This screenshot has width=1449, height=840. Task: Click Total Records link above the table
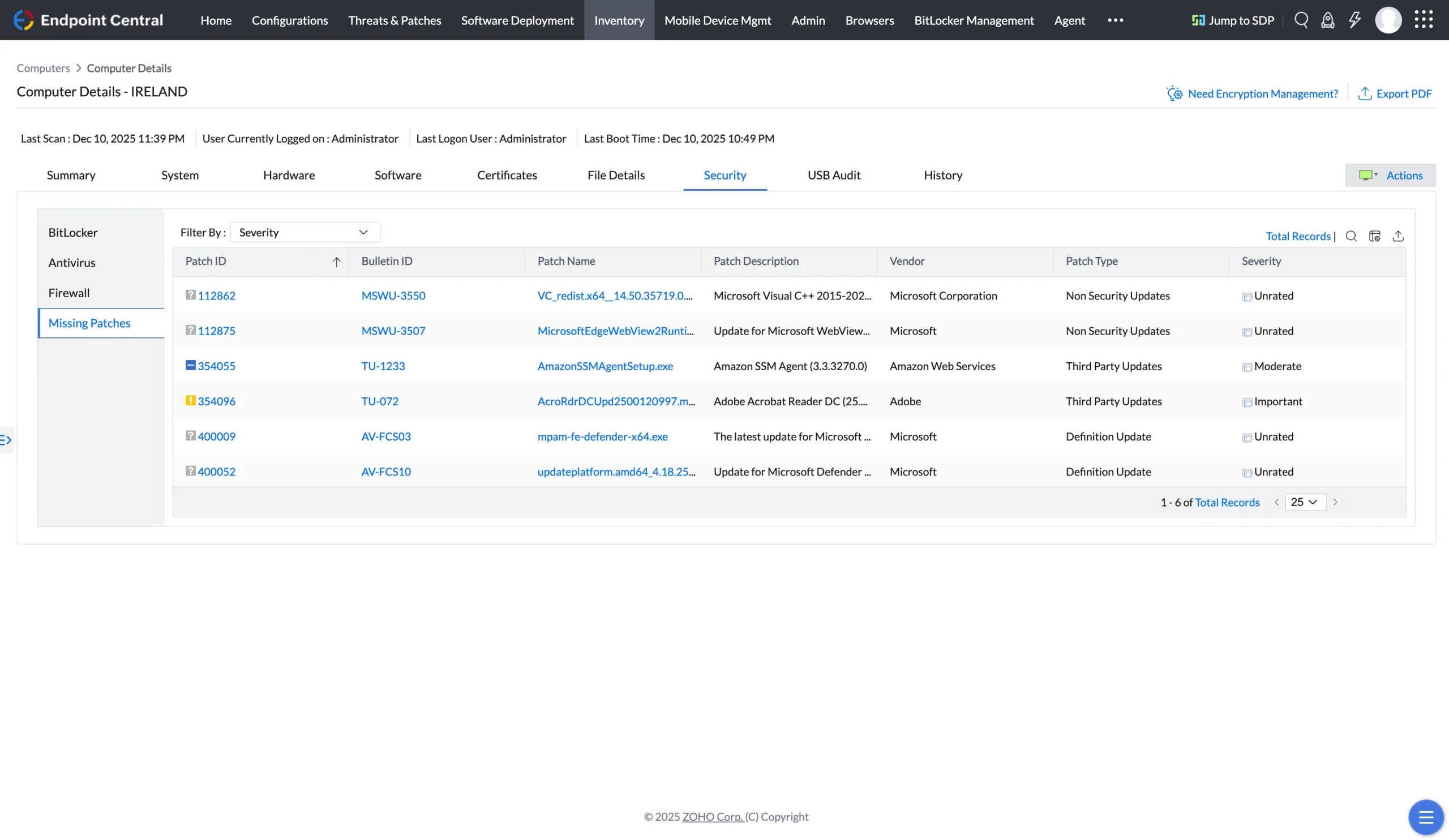[x=1298, y=235]
